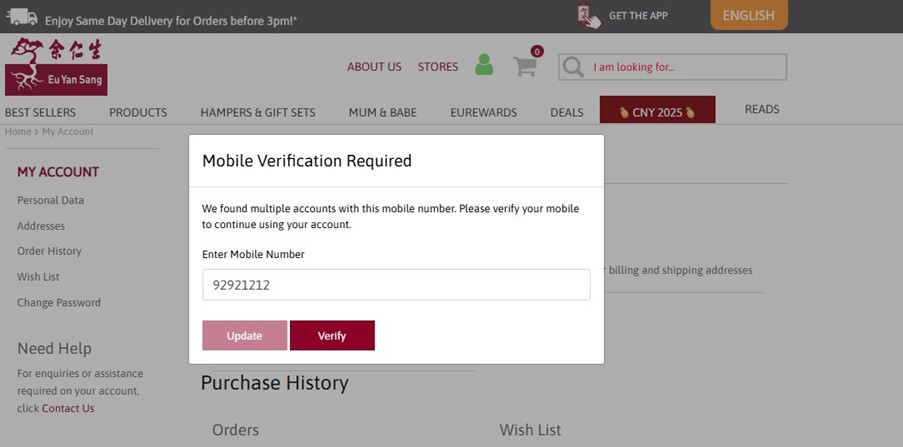Click the 'I am looking for' search box
The height and width of the screenshot is (447, 903).
[x=686, y=67]
